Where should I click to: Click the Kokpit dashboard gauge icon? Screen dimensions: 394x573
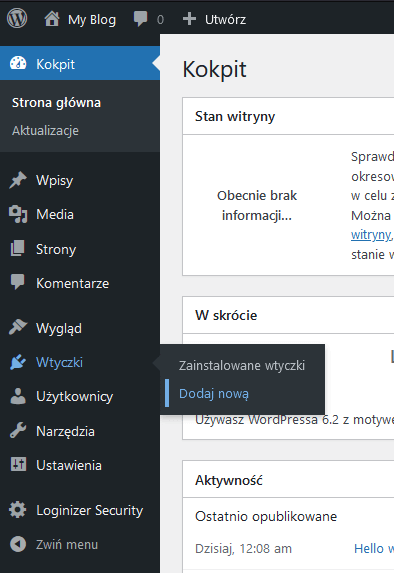pyautogui.click(x=18, y=64)
